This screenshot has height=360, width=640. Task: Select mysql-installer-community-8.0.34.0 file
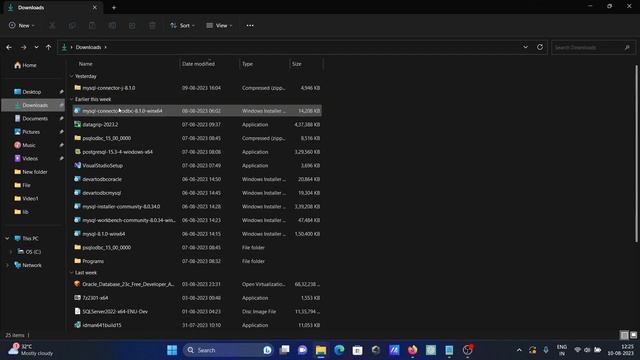click(x=197, y=207)
